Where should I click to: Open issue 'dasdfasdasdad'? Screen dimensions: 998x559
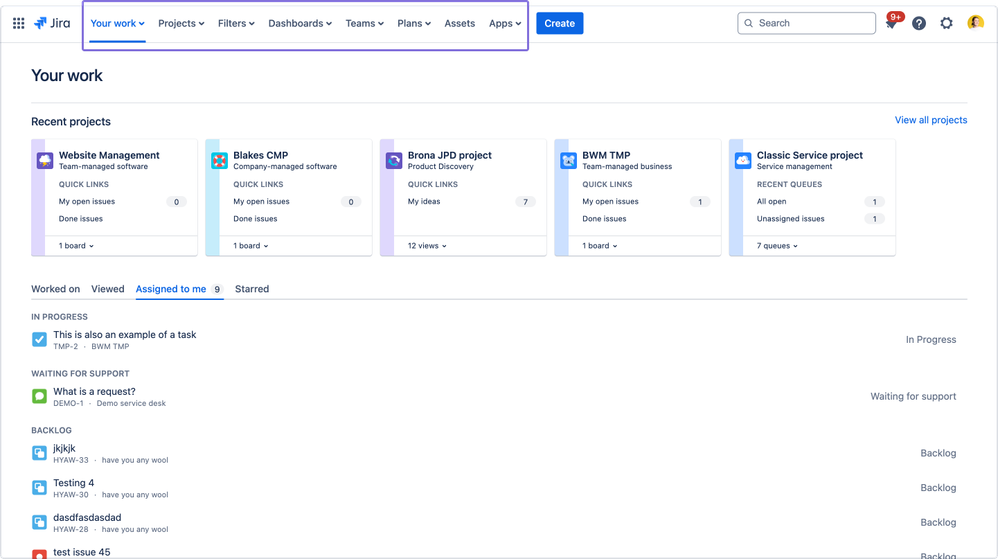[x=87, y=518]
